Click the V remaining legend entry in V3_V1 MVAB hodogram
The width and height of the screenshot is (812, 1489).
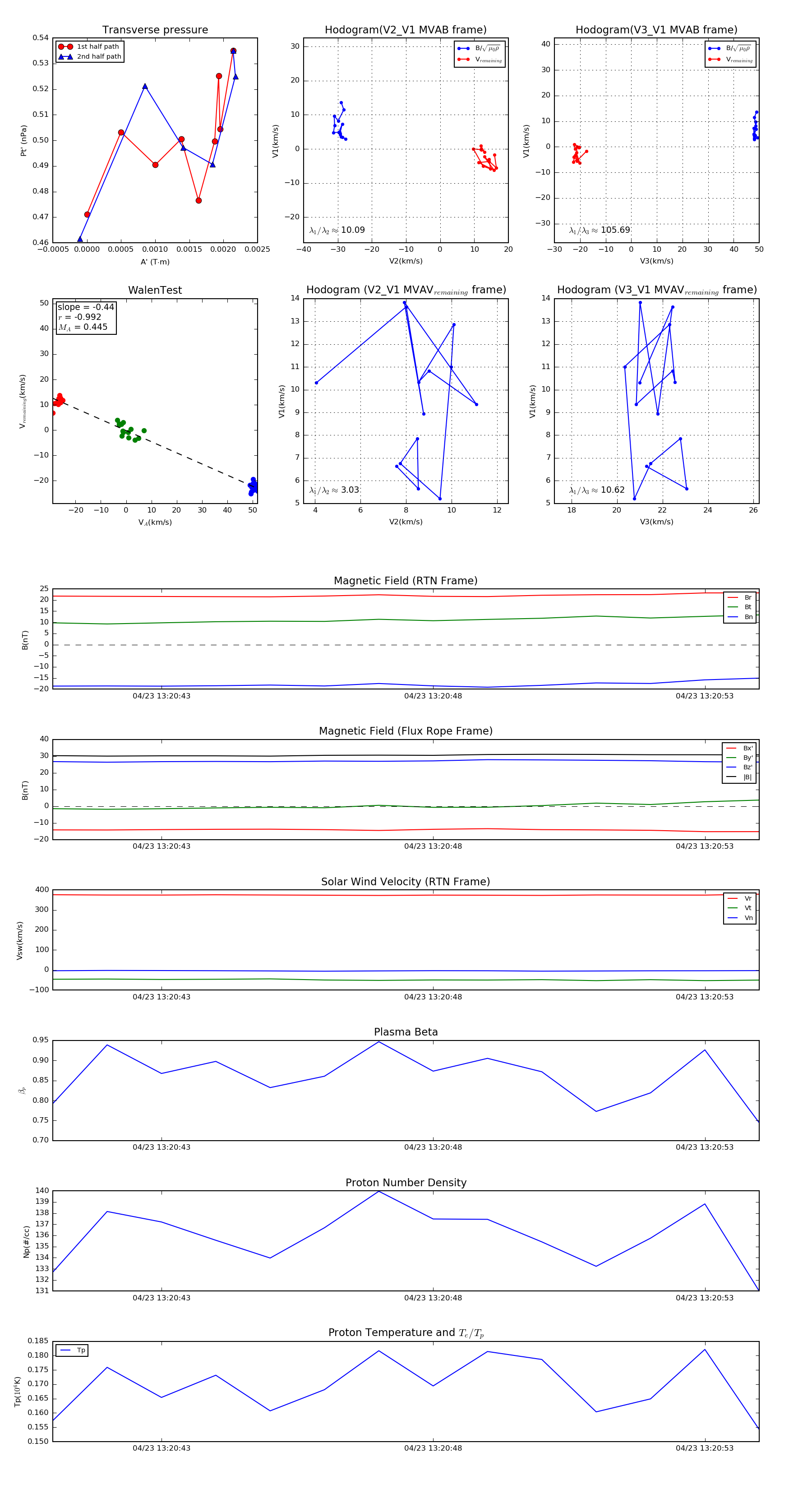pos(730,60)
